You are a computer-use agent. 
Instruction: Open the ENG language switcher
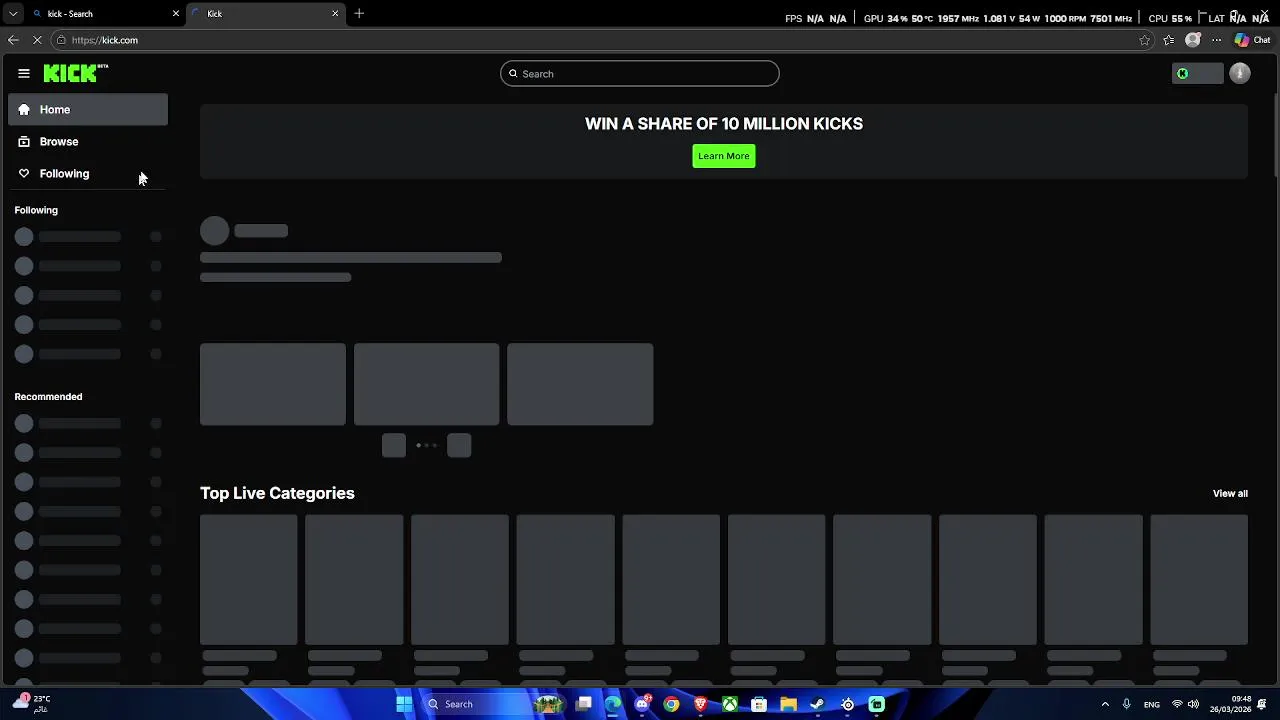1152,704
